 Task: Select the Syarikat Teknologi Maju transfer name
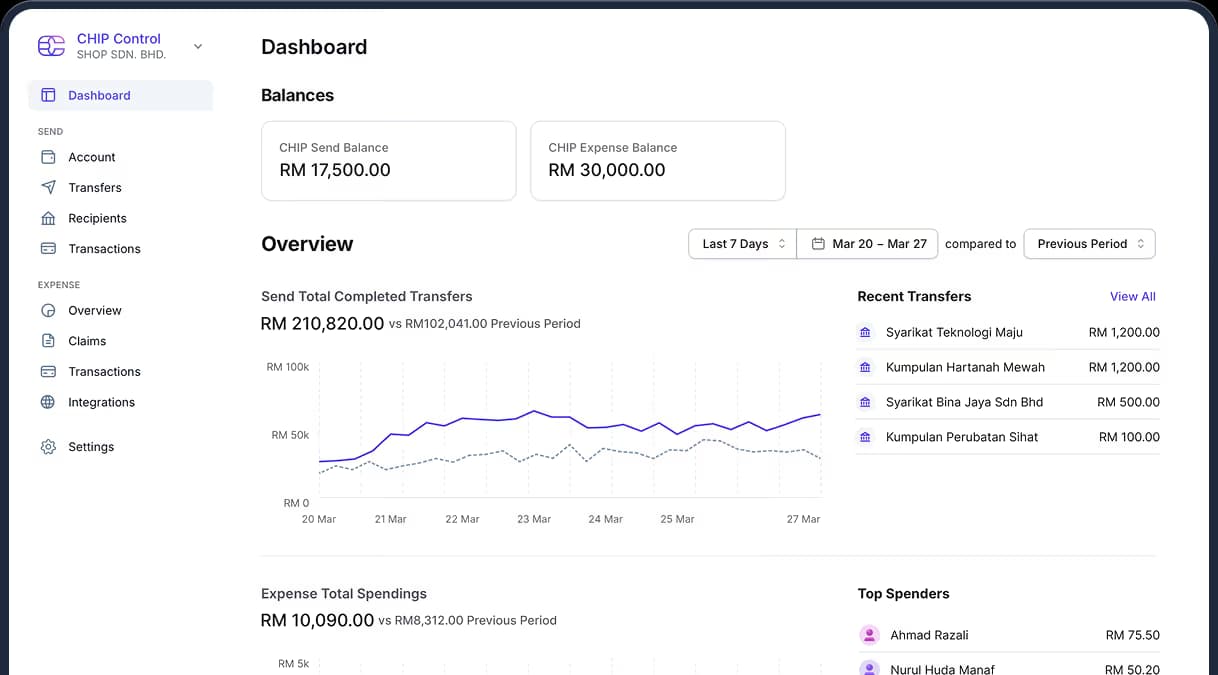click(954, 332)
